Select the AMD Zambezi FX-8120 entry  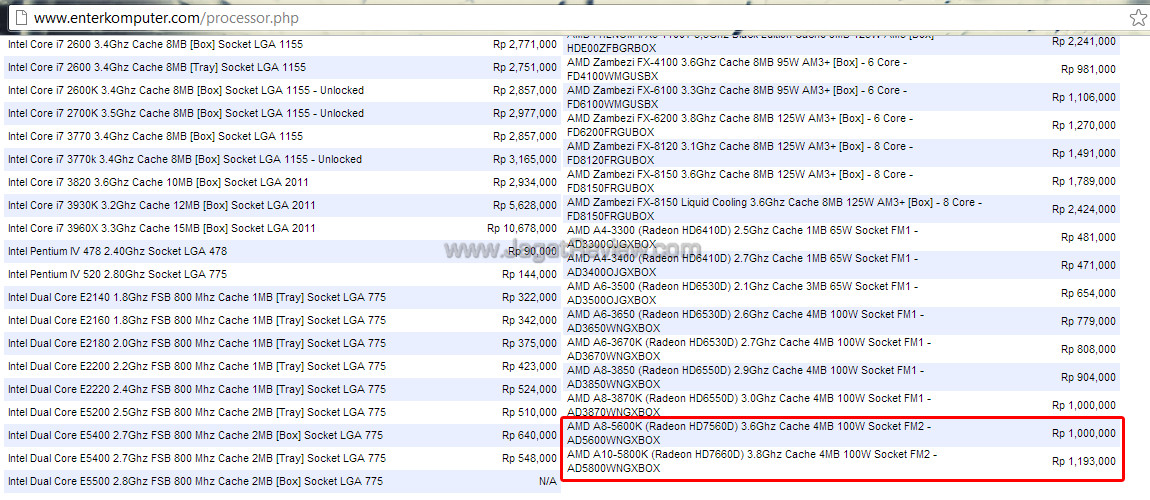coord(736,152)
